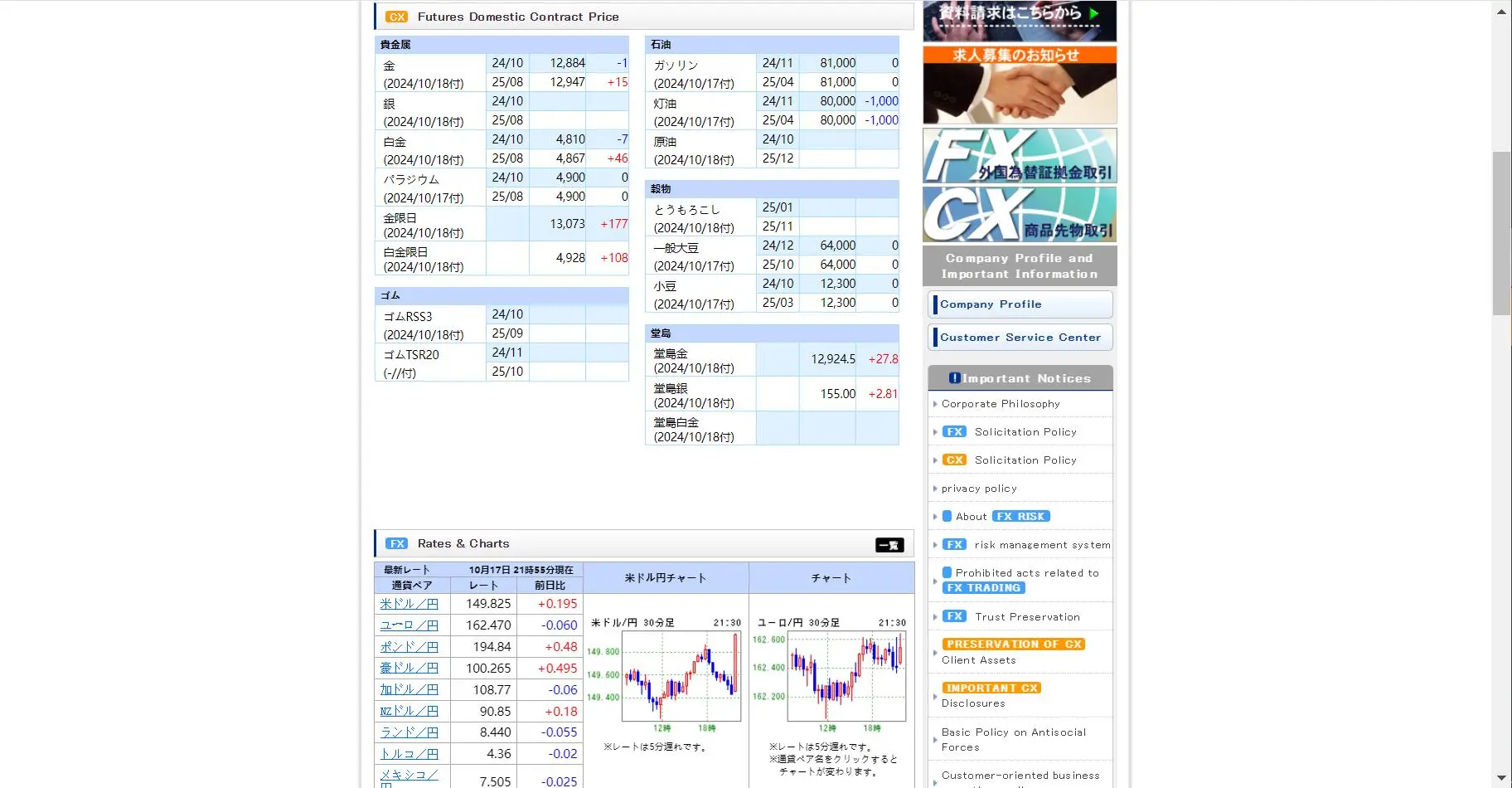Click the vertical scrollbar thumb
The image size is (1512, 788).
pyautogui.click(x=1501, y=233)
